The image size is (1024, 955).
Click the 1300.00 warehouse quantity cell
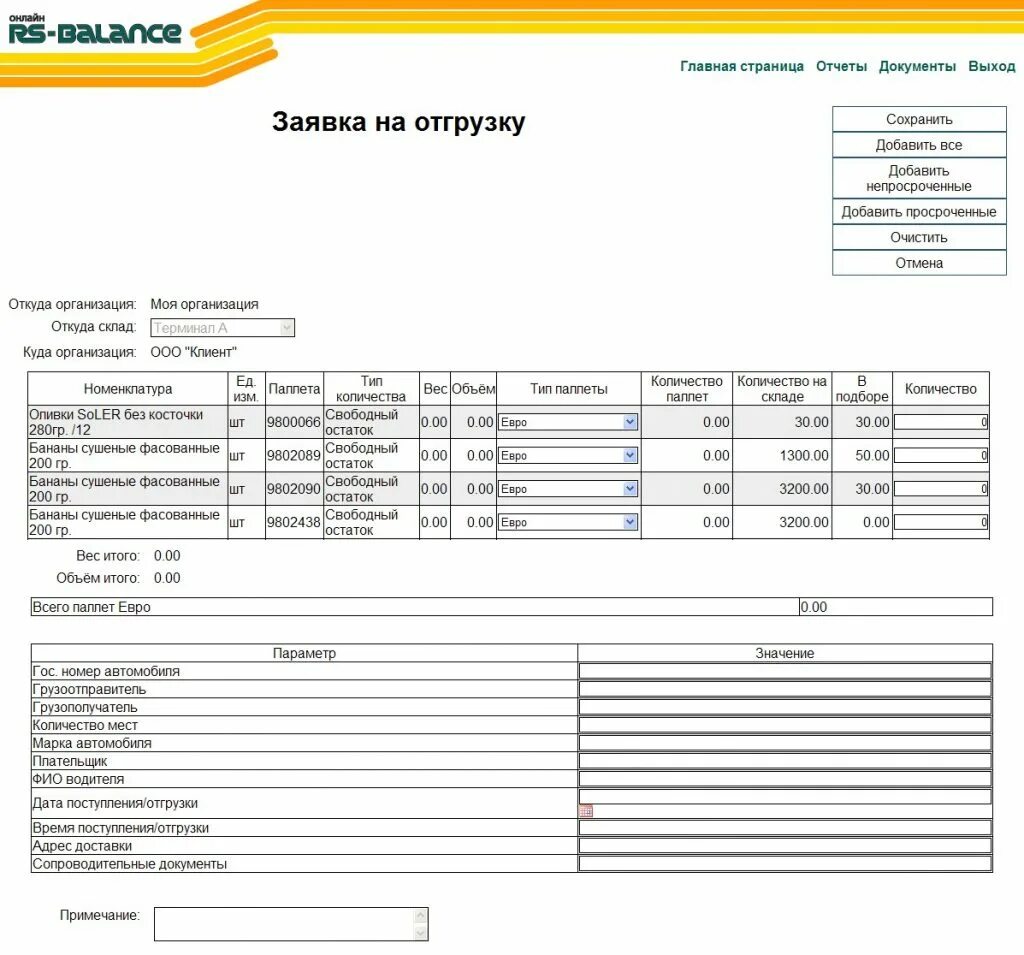coord(782,455)
